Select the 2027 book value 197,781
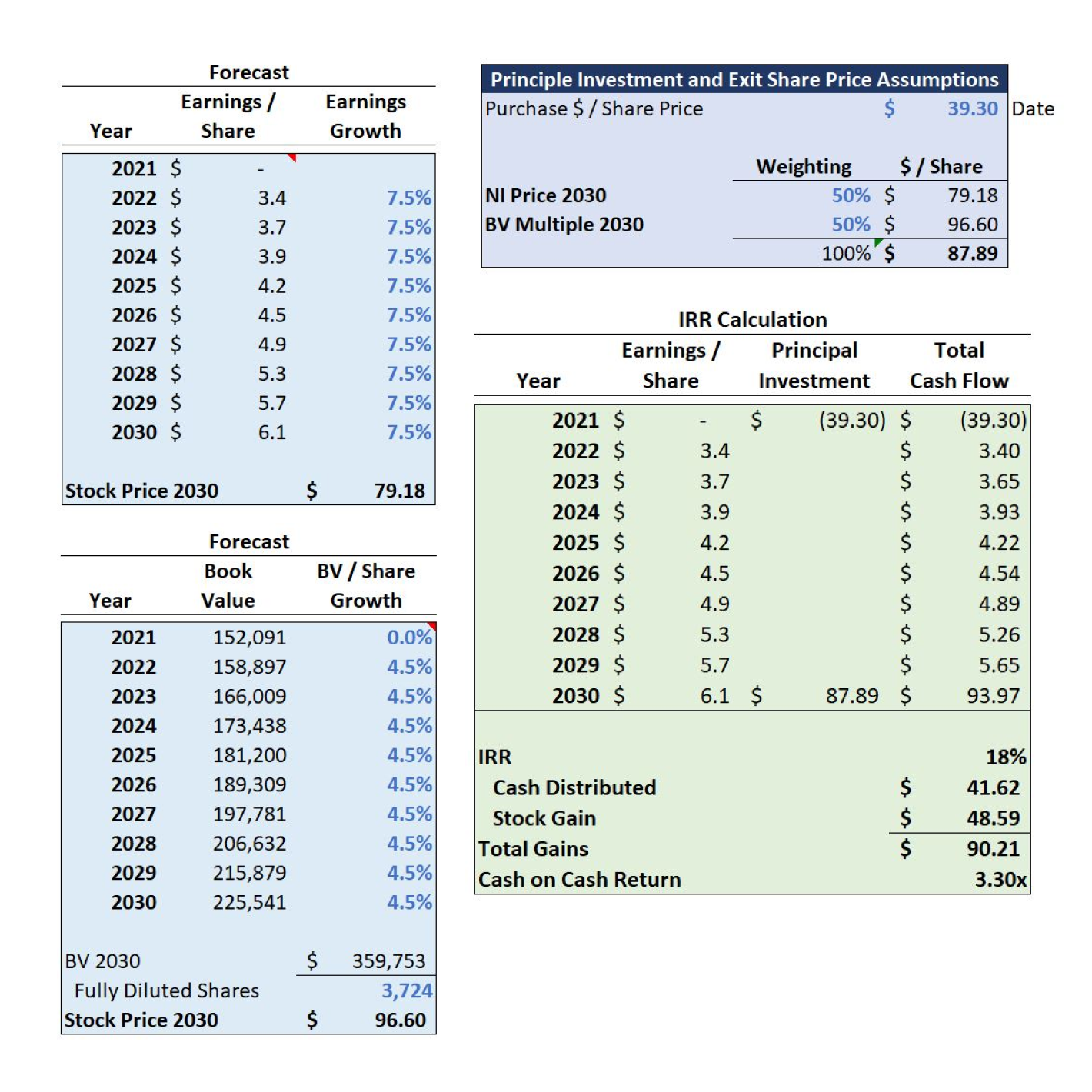 249,814
